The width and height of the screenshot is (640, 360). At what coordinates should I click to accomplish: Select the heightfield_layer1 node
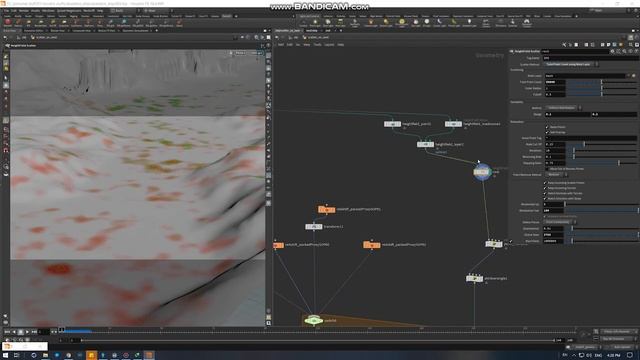pyautogui.click(x=425, y=144)
